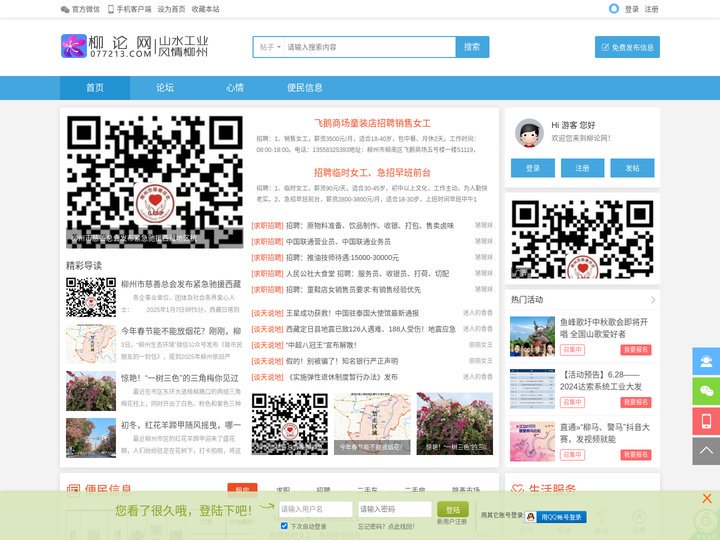Select the 首页 navigation tab

95,88
